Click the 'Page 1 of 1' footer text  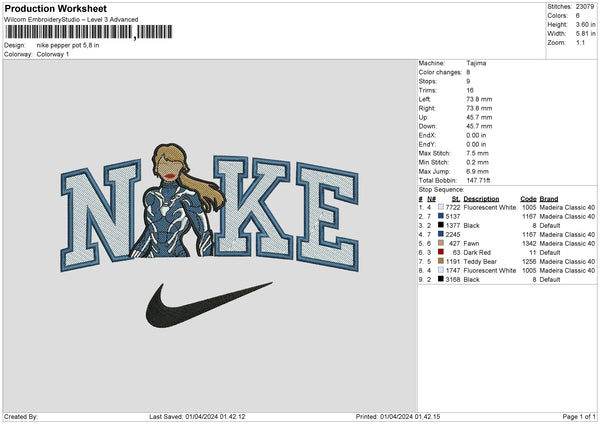point(579,416)
